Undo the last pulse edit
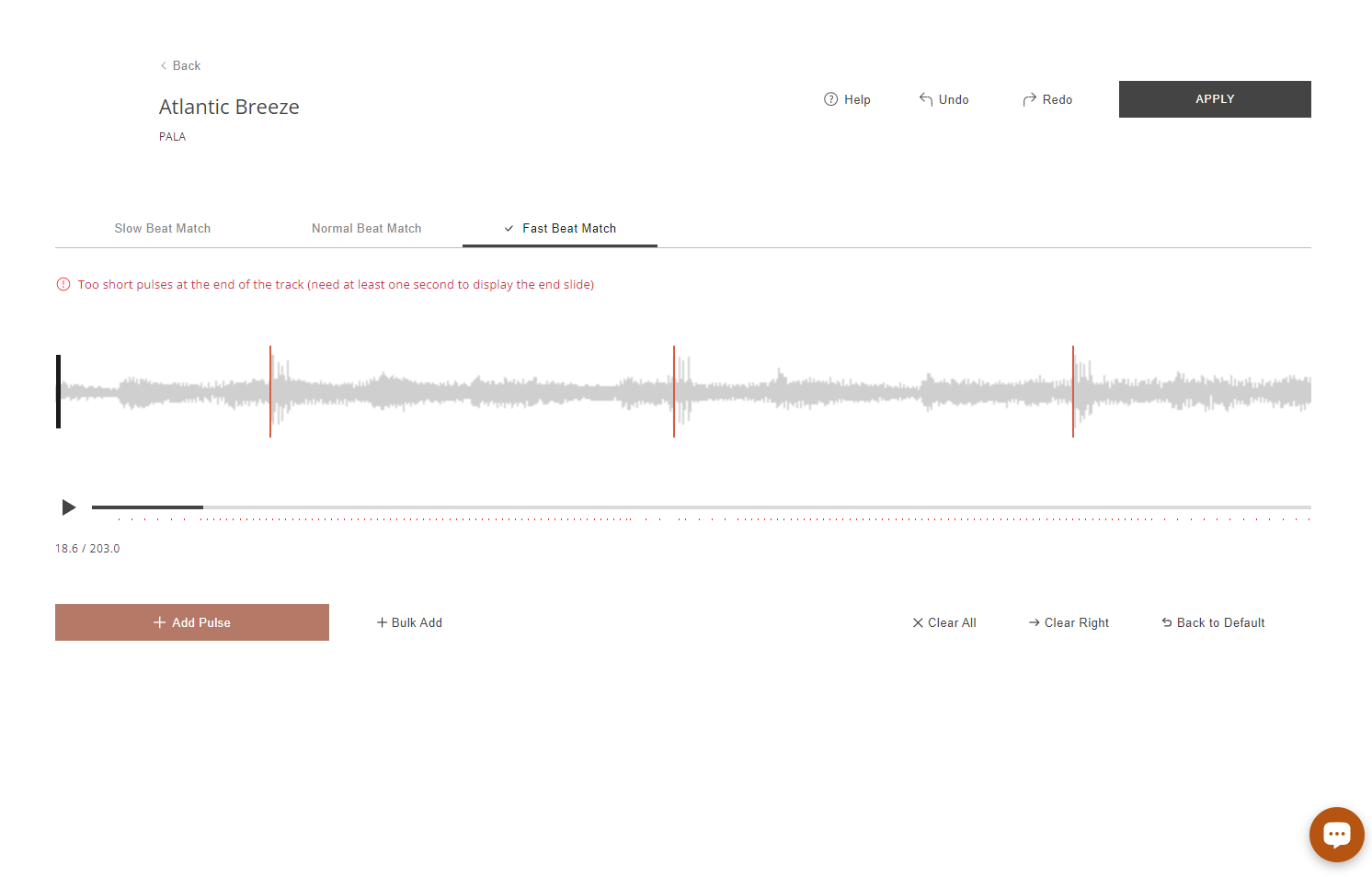 coord(943,99)
